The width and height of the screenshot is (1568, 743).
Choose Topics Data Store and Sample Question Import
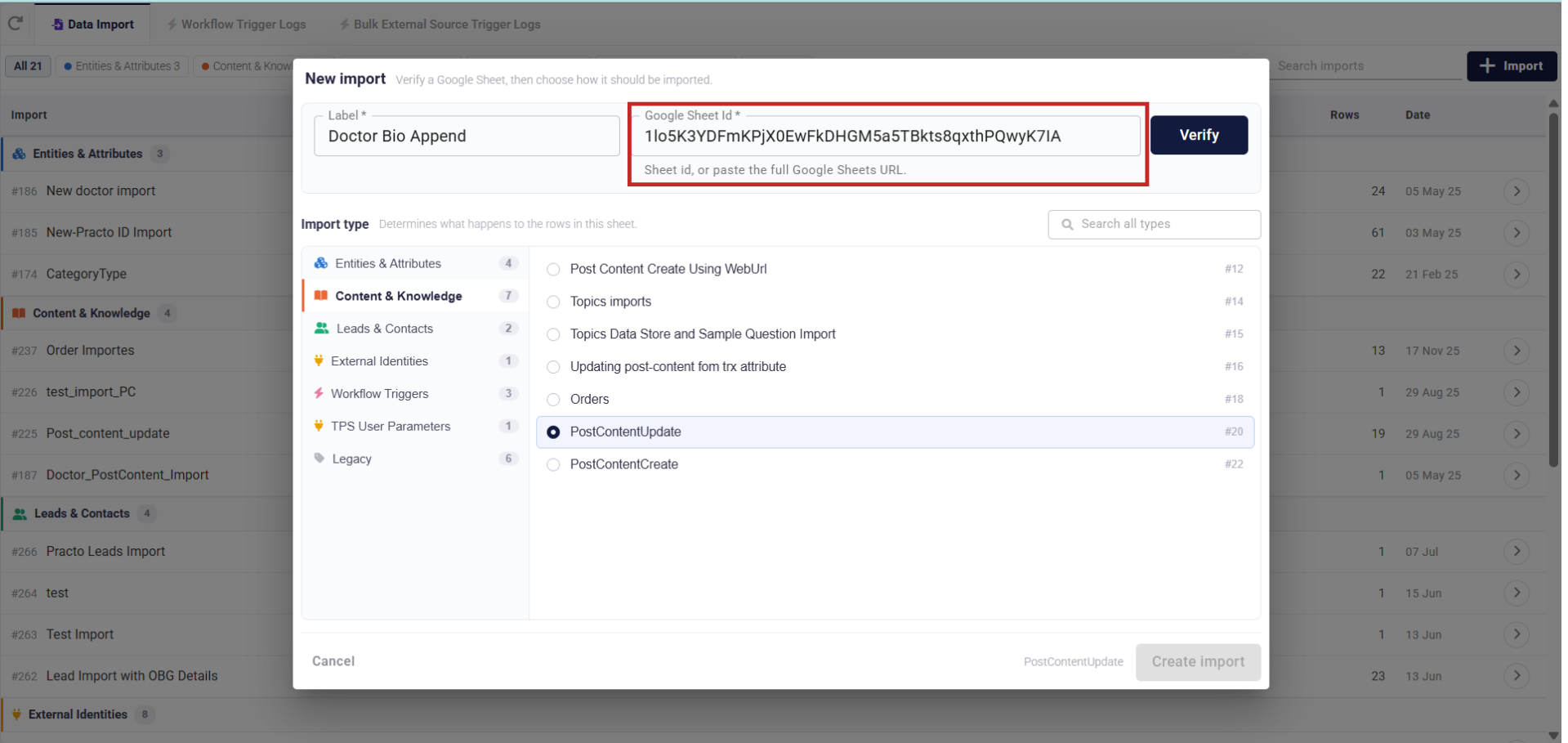(553, 334)
